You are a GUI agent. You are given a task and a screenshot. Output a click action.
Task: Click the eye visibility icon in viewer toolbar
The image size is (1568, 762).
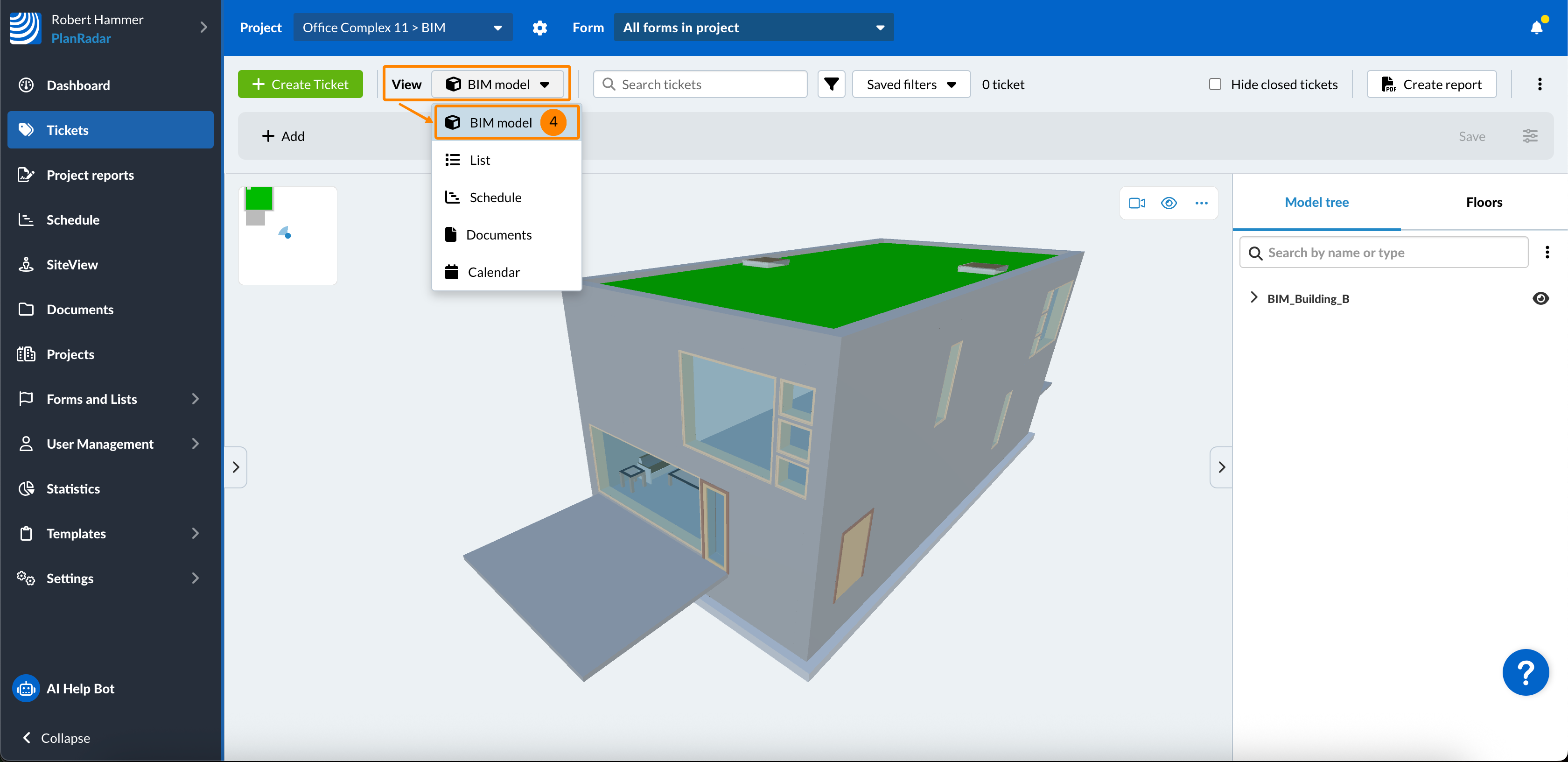(x=1169, y=203)
